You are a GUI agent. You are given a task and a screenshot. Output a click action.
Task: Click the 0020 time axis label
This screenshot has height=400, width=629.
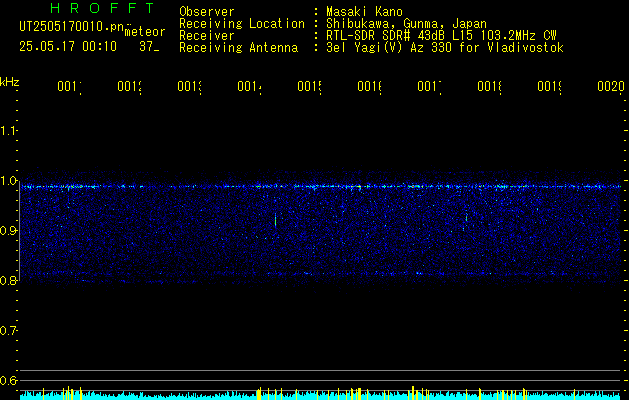click(x=611, y=86)
